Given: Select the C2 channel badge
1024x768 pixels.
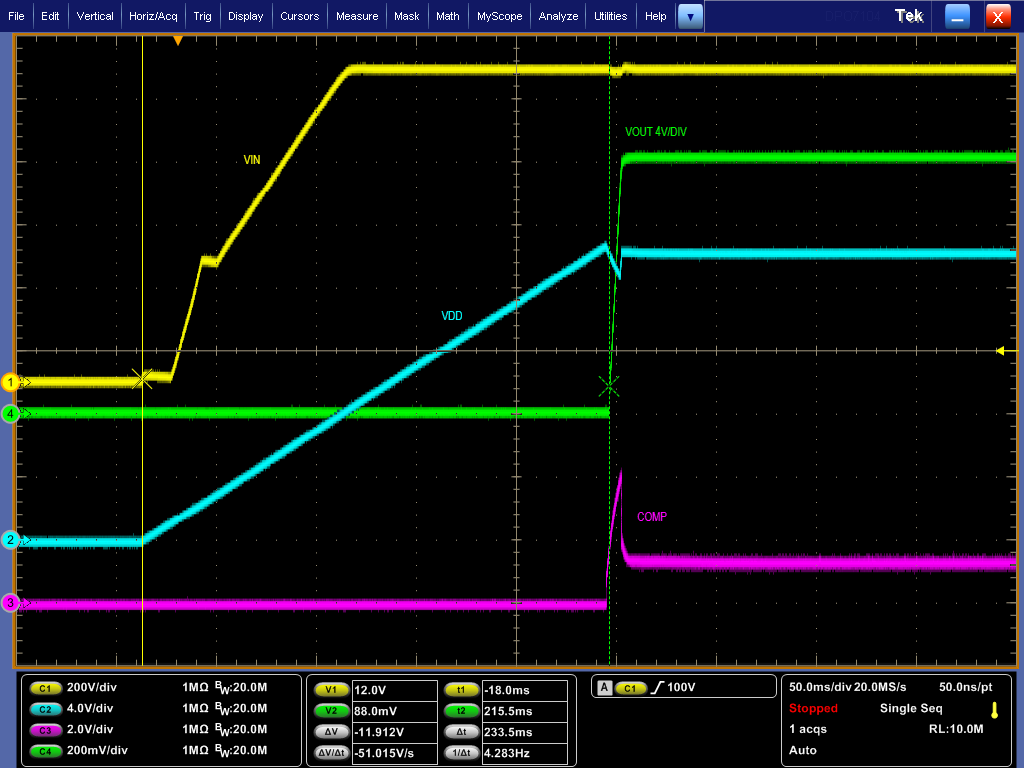Looking at the screenshot, I should pos(44,709).
